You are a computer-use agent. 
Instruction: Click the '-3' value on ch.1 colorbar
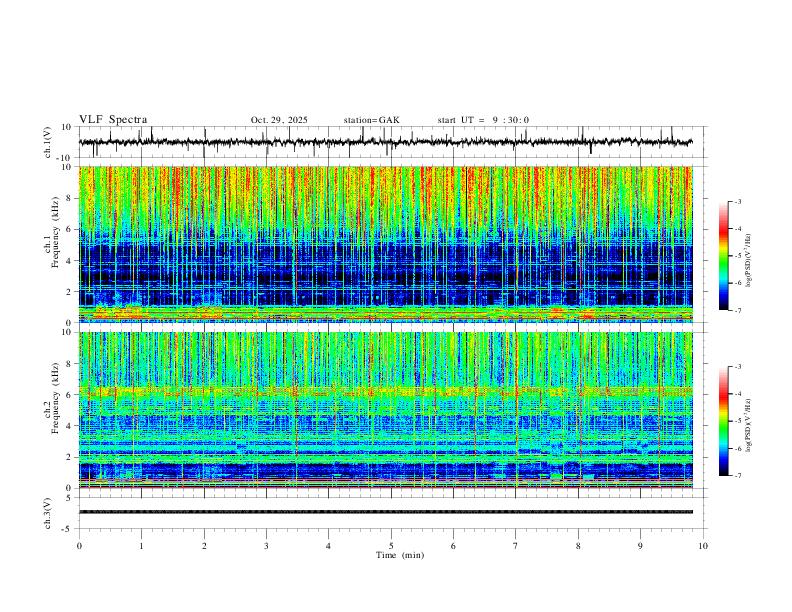click(x=738, y=202)
